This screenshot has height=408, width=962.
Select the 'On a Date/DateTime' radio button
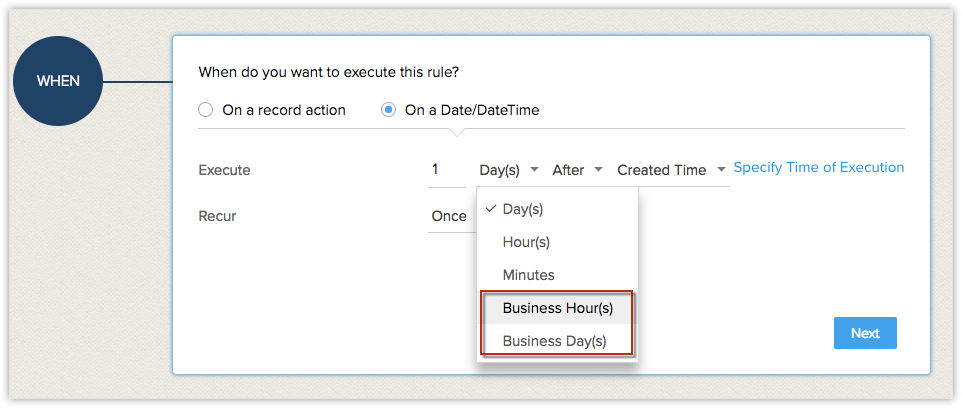[x=389, y=110]
